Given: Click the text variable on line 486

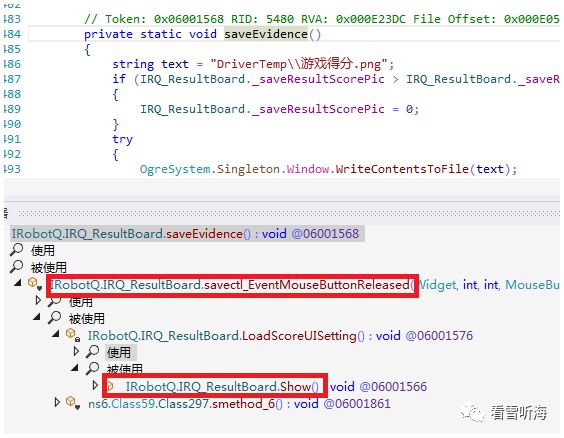Looking at the screenshot, I should 175,64.
